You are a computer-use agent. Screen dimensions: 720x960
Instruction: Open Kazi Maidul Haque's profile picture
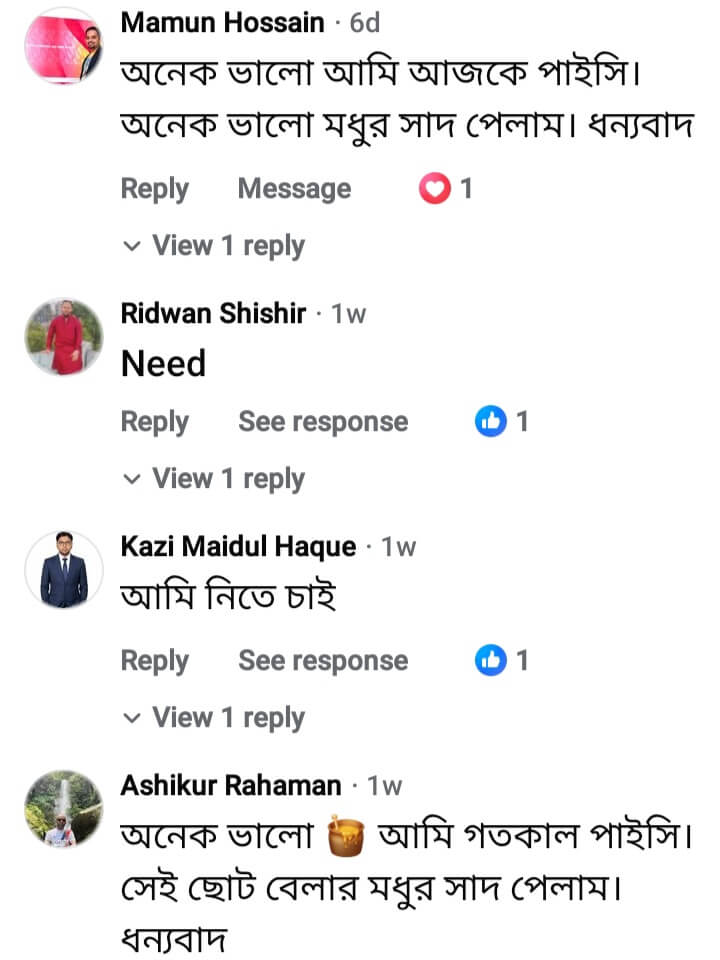63,570
